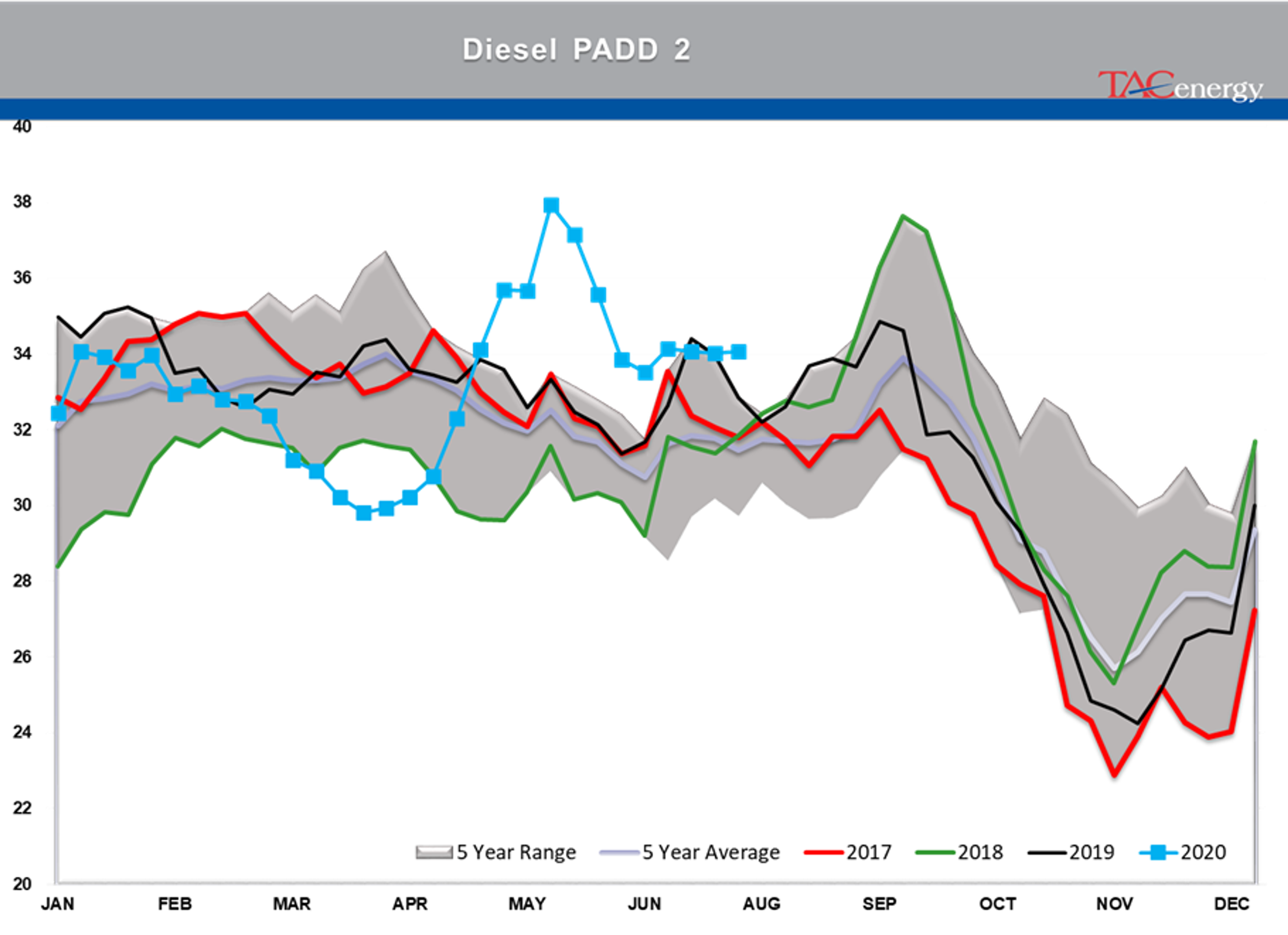Click the AUG x-axis label
Screen dimensions: 1288x935
(761, 904)
